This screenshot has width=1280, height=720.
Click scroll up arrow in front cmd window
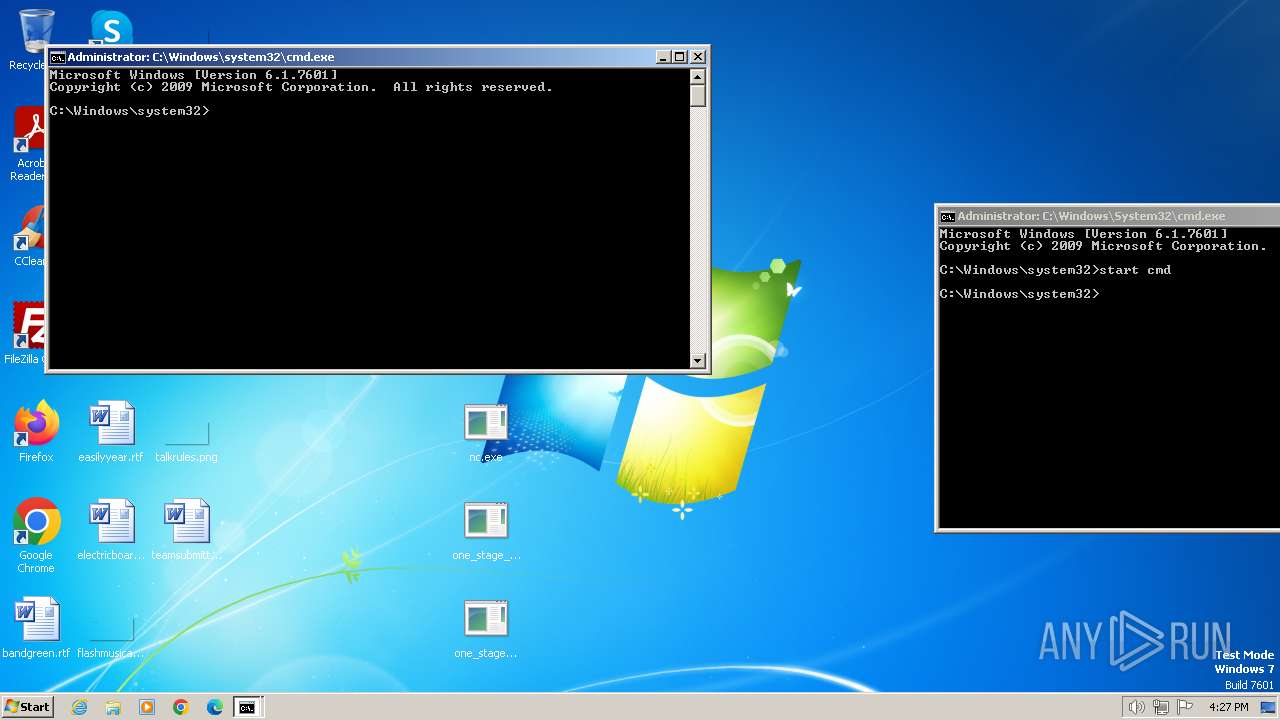coord(698,77)
